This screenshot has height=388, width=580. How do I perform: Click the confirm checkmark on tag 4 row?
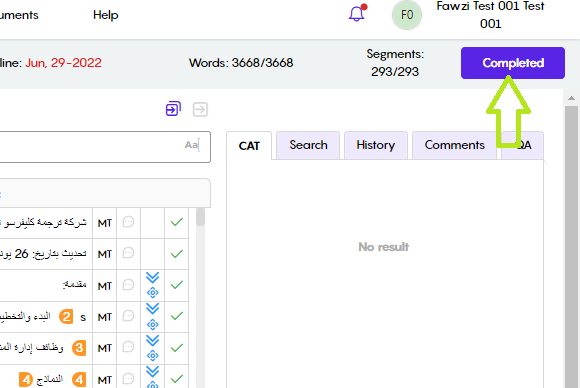177,379
